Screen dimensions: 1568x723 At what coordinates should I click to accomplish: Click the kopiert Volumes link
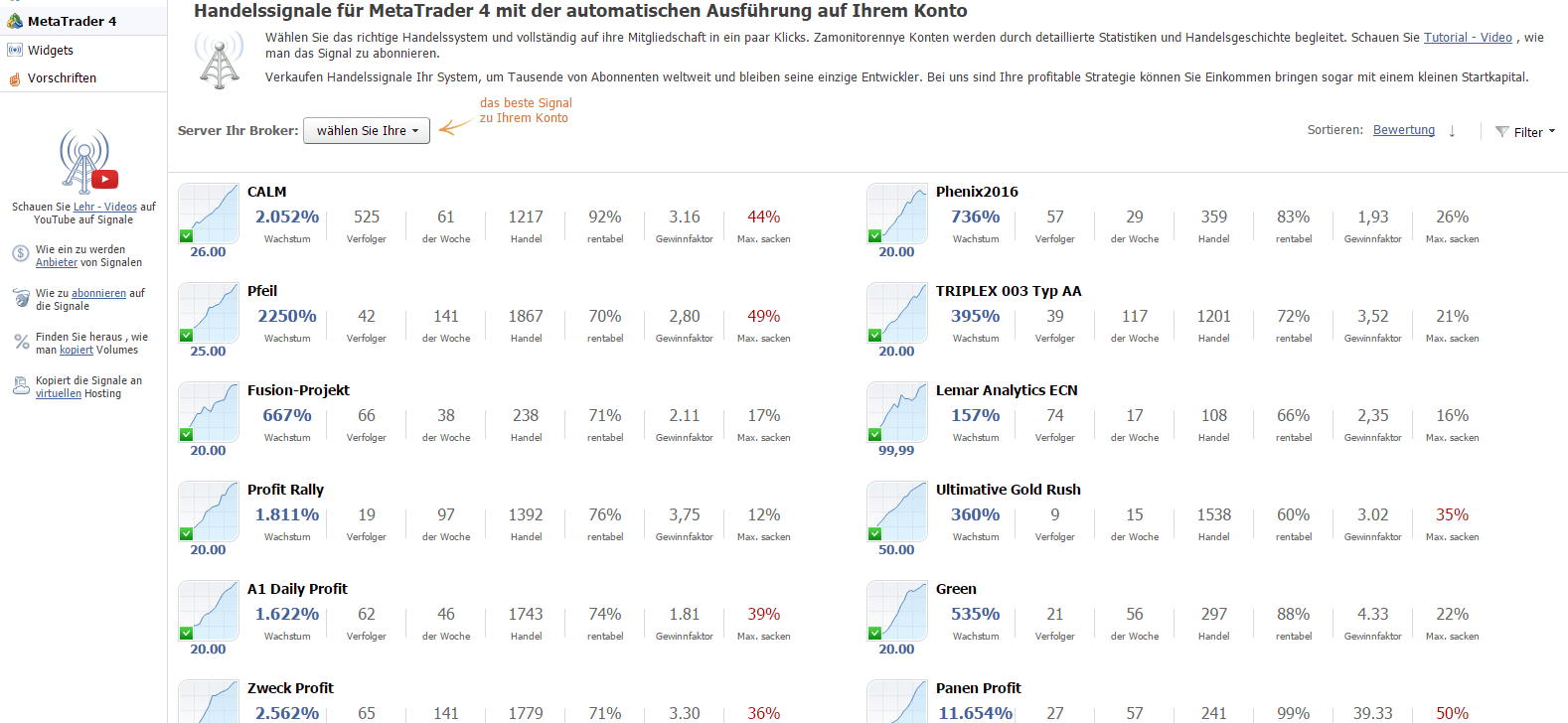77,350
